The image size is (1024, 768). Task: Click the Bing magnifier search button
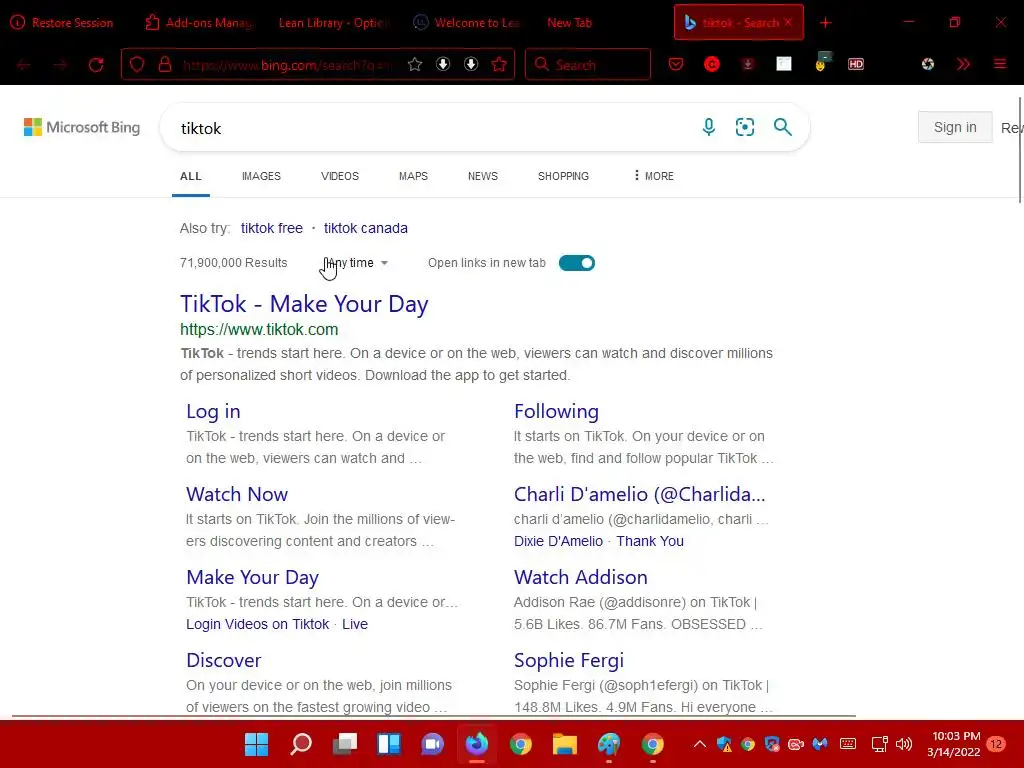782,127
